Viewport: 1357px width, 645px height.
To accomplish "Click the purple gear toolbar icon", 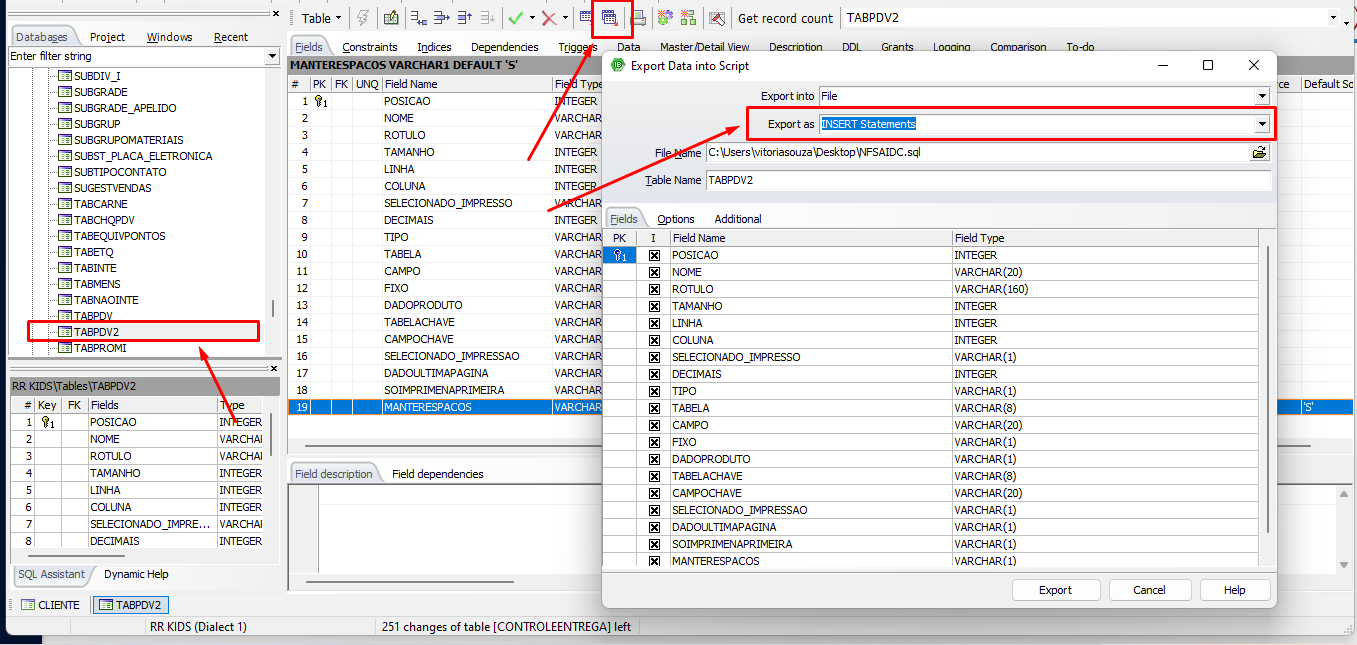I will (665, 18).
